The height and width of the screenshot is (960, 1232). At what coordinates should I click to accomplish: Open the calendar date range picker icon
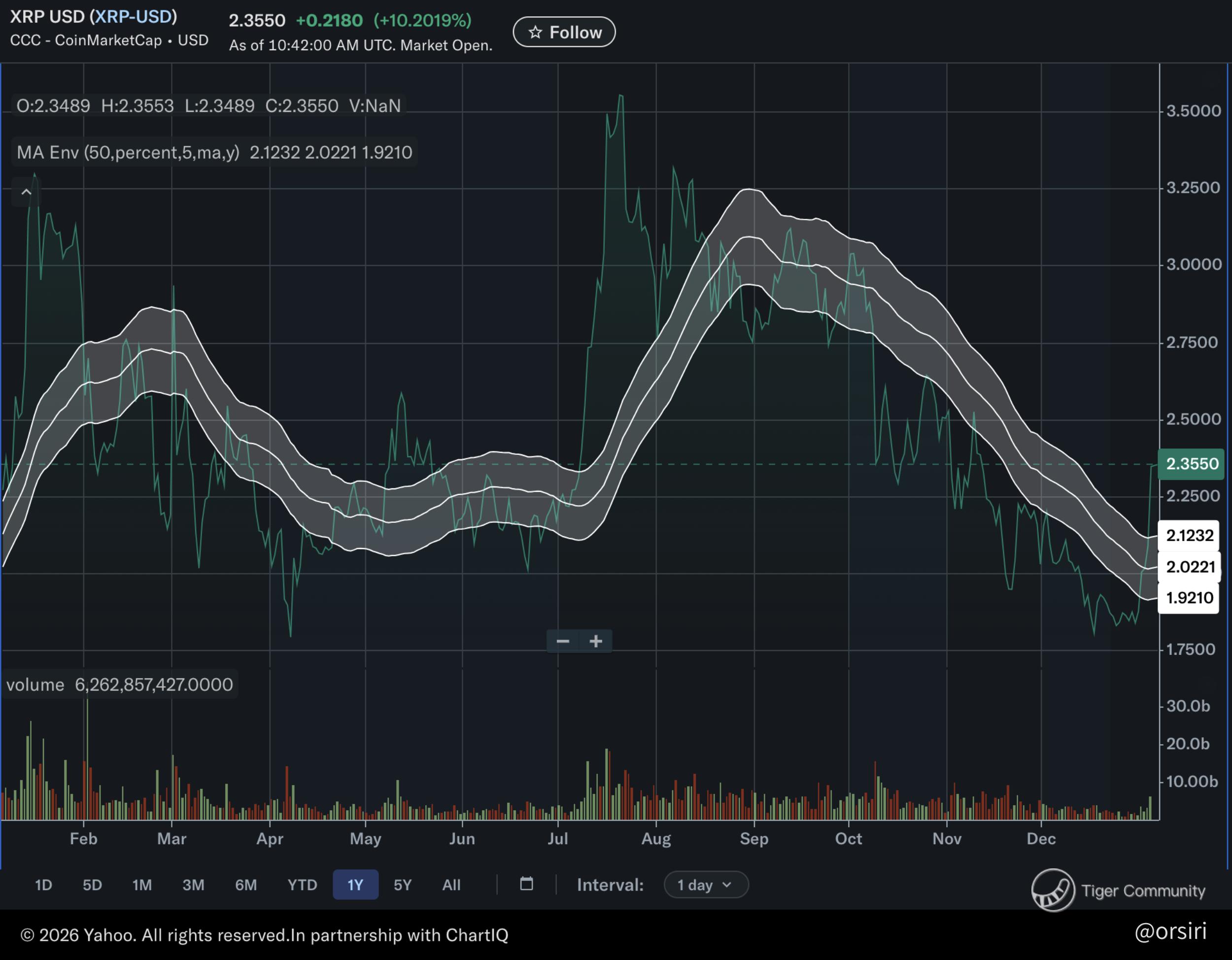526,883
